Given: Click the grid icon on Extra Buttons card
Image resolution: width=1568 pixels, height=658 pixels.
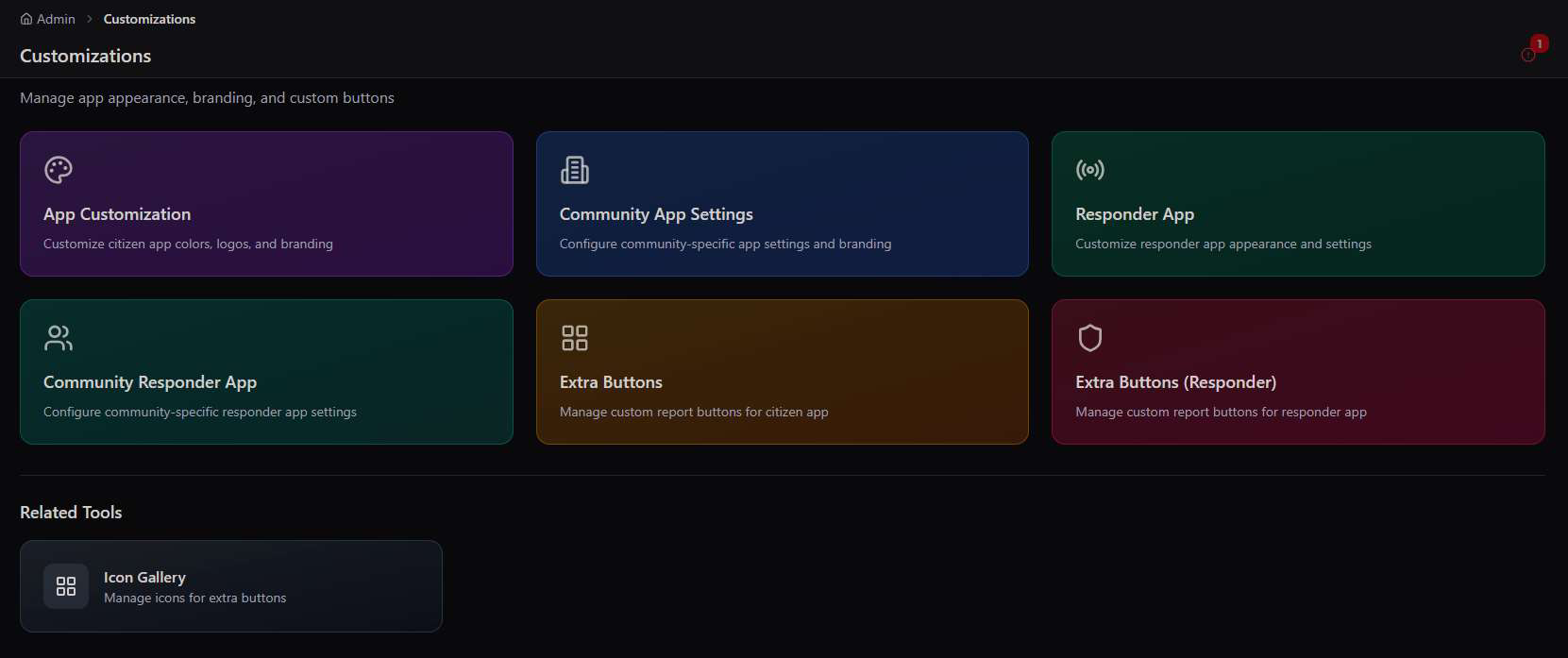Looking at the screenshot, I should click(x=575, y=338).
